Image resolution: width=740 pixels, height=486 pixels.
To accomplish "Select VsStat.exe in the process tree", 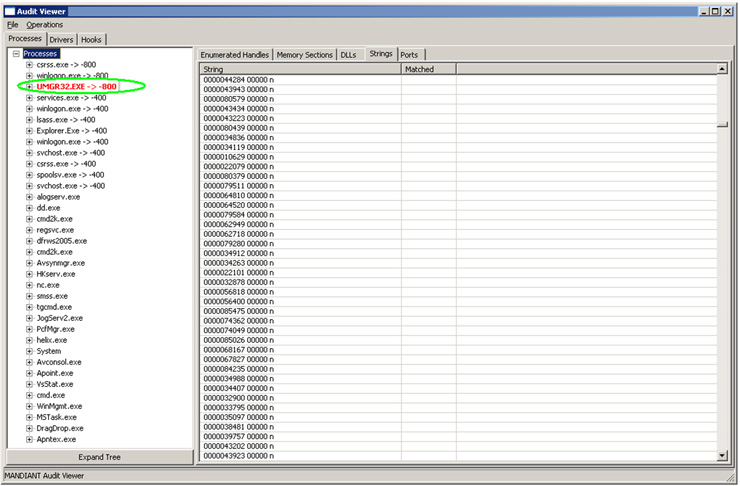I will (55, 384).
